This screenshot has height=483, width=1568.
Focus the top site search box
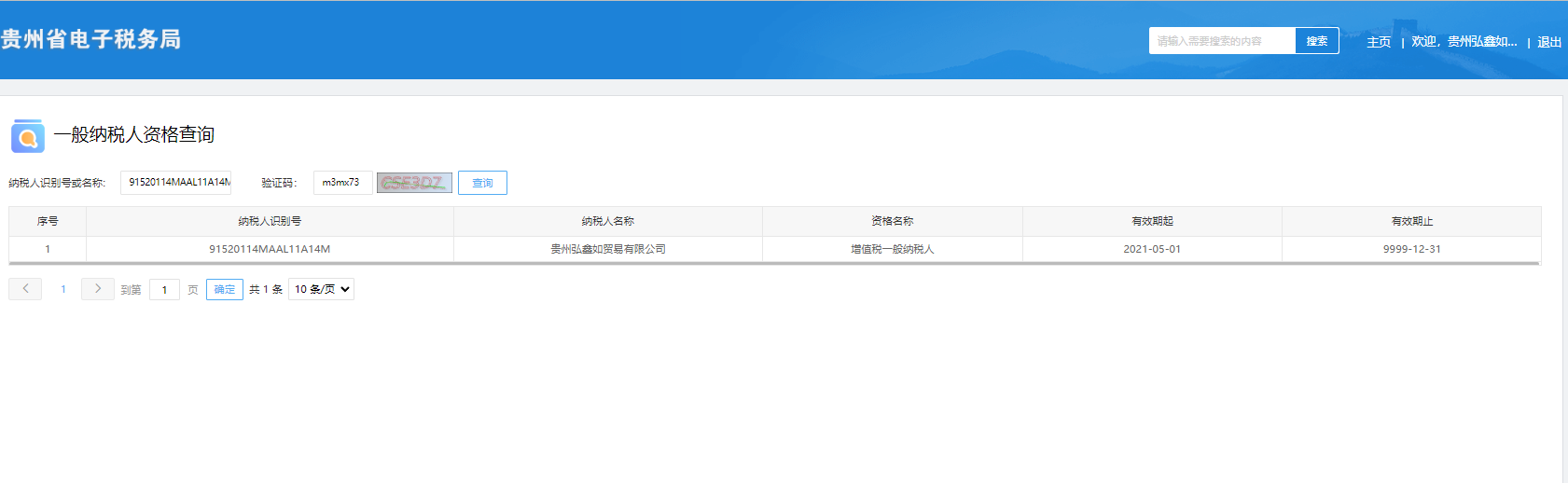coord(1221,41)
